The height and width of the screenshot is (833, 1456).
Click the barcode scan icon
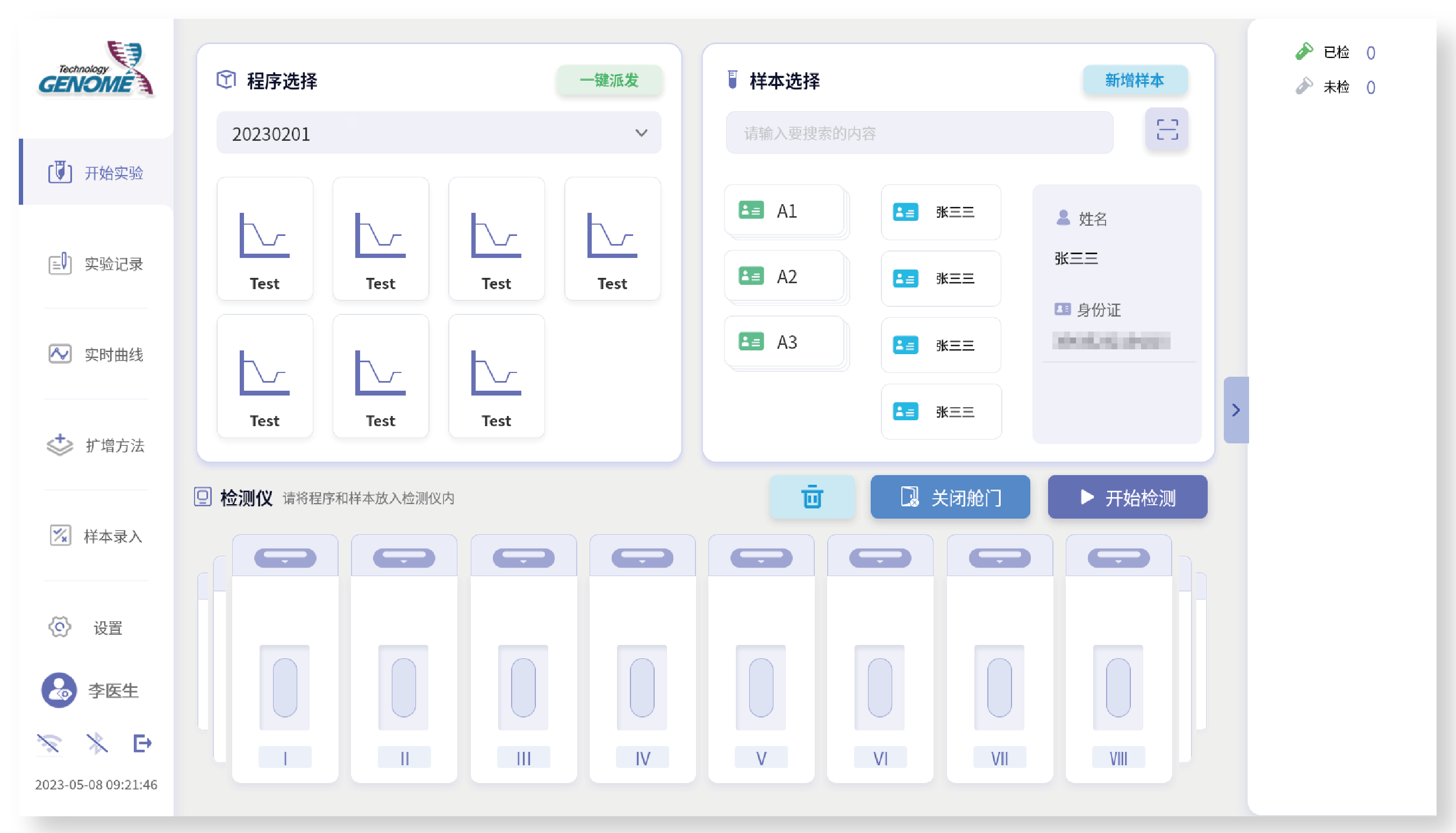pyautogui.click(x=1166, y=130)
